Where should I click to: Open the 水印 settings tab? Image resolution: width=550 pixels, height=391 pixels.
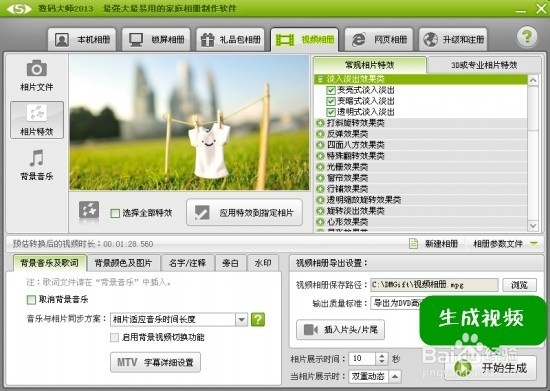[x=263, y=263]
